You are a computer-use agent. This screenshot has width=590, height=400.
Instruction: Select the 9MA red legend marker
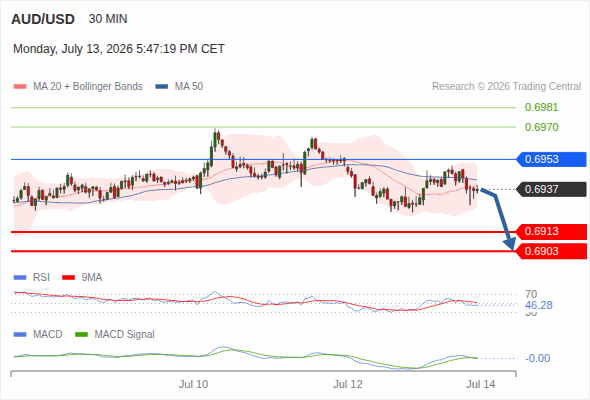68,278
